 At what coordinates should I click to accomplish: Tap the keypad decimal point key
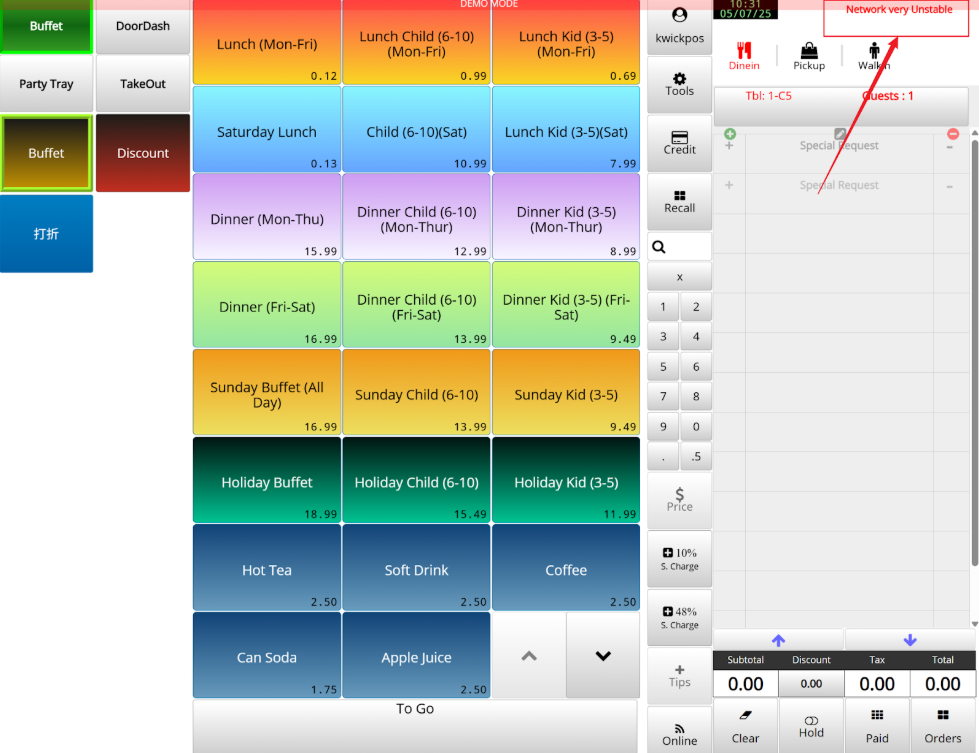[663, 456]
